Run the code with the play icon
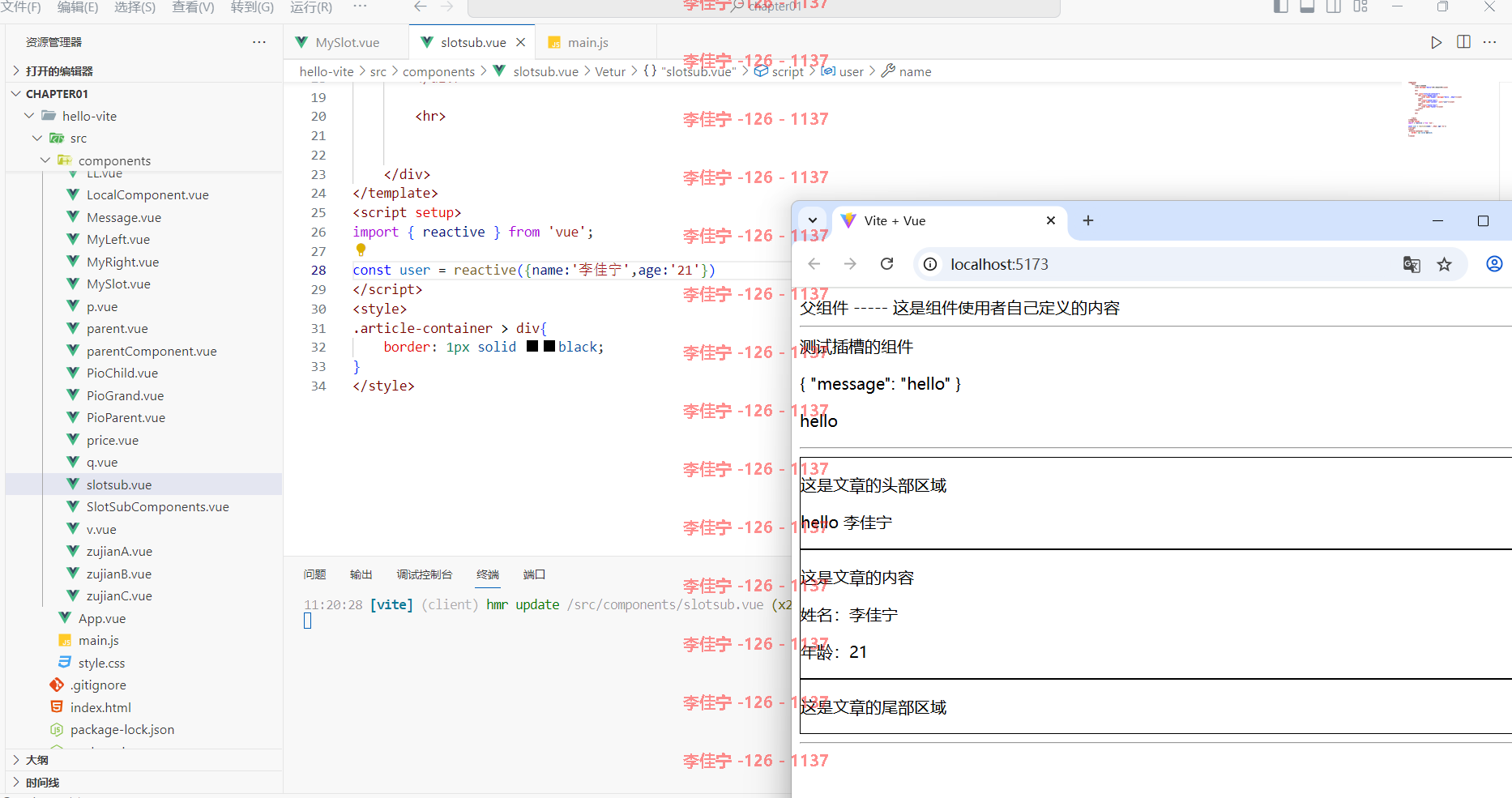1512x798 pixels. pyautogui.click(x=1436, y=42)
